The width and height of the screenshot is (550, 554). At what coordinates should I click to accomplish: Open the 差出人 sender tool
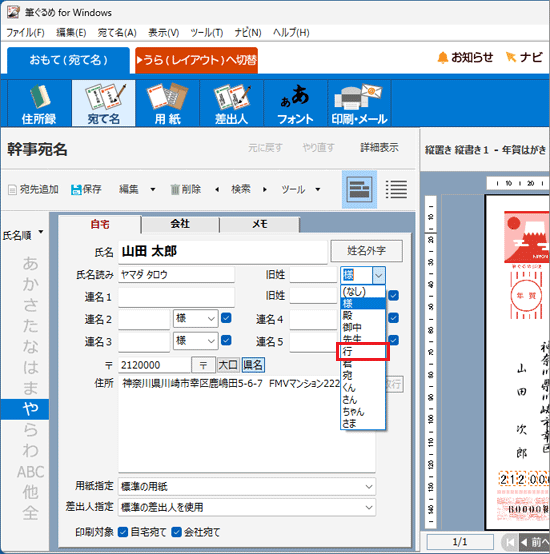coord(231,103)
